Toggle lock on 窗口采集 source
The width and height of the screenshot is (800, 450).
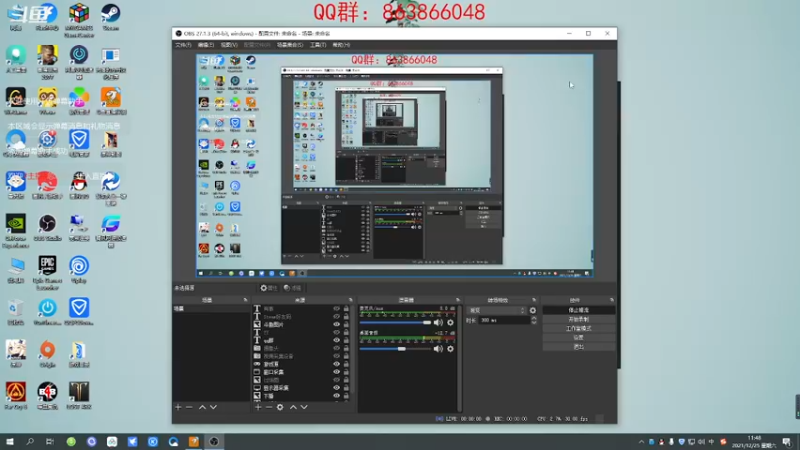click(346, 372)
